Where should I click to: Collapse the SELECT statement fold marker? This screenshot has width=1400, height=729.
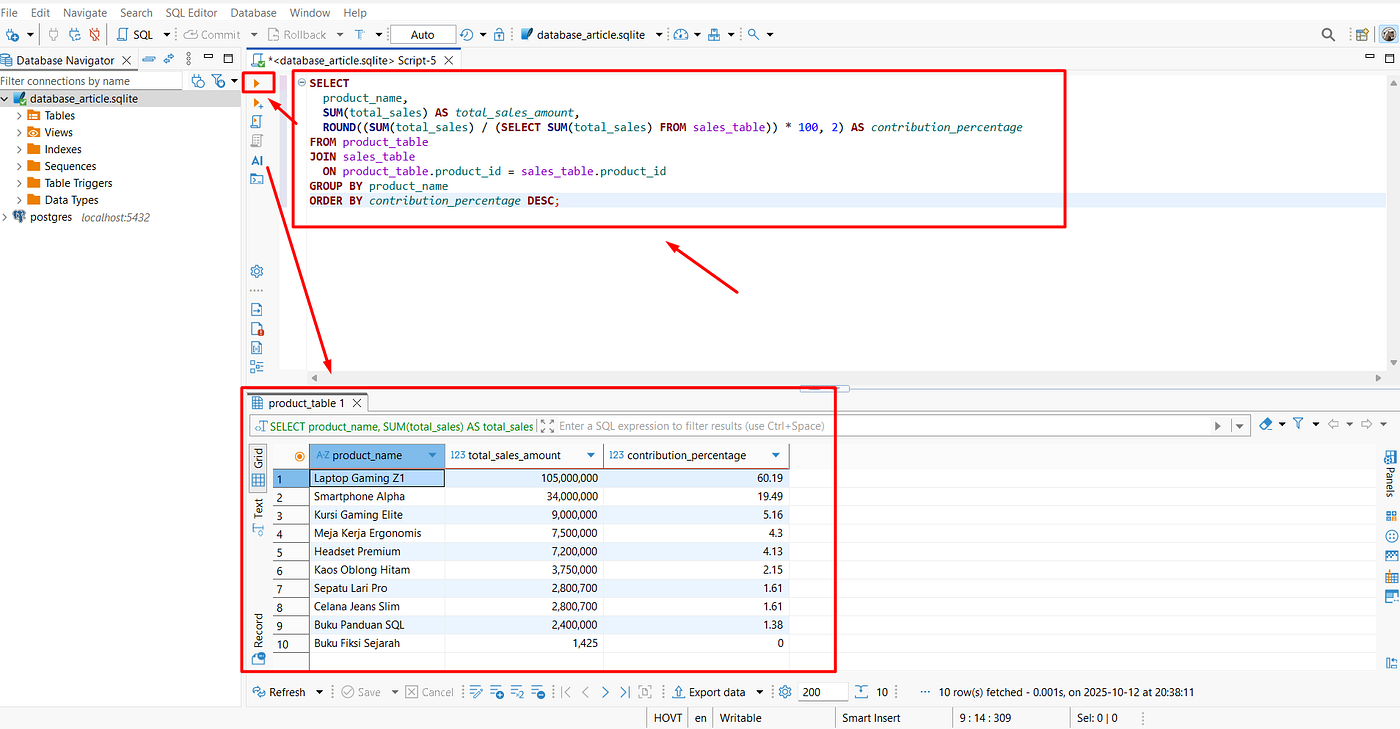coord(301,83)
